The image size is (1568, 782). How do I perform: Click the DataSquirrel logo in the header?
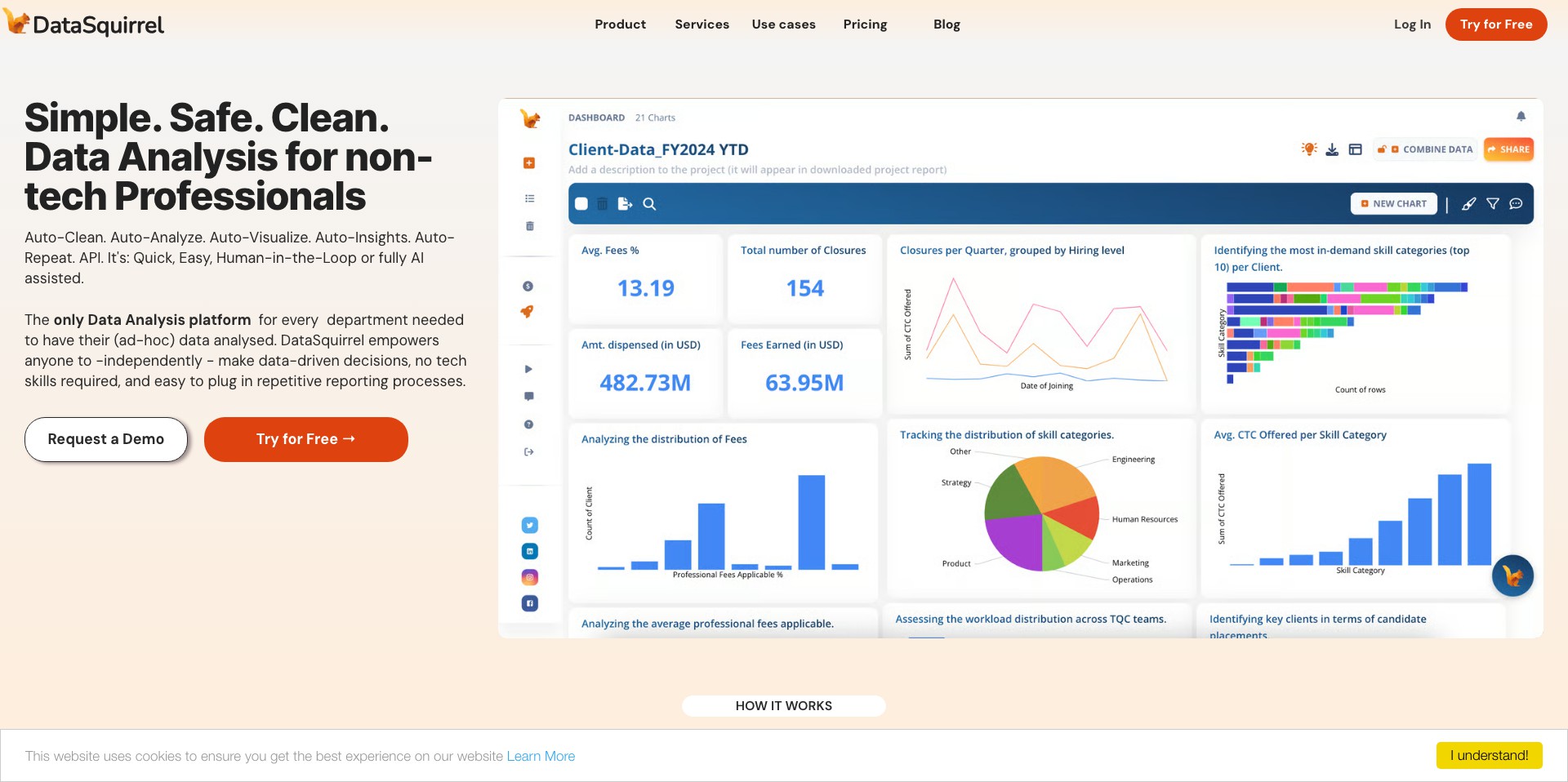pyautogui.click(x=84, y=24)
